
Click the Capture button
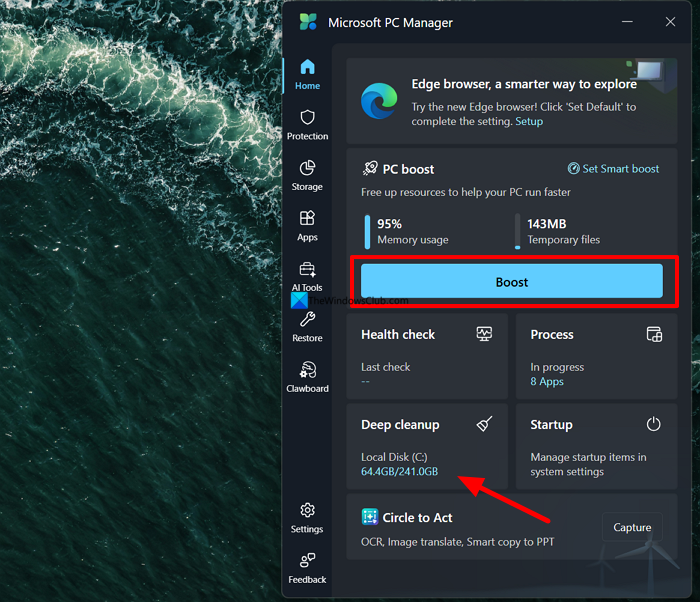pos(632,527)
